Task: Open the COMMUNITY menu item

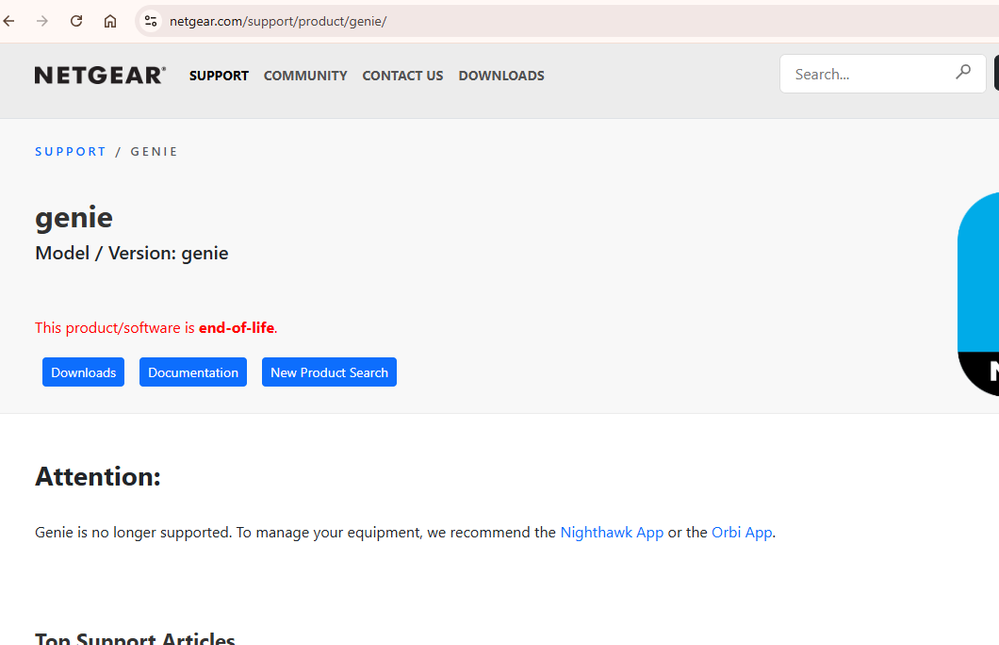Action: click(x=306, y=76)
